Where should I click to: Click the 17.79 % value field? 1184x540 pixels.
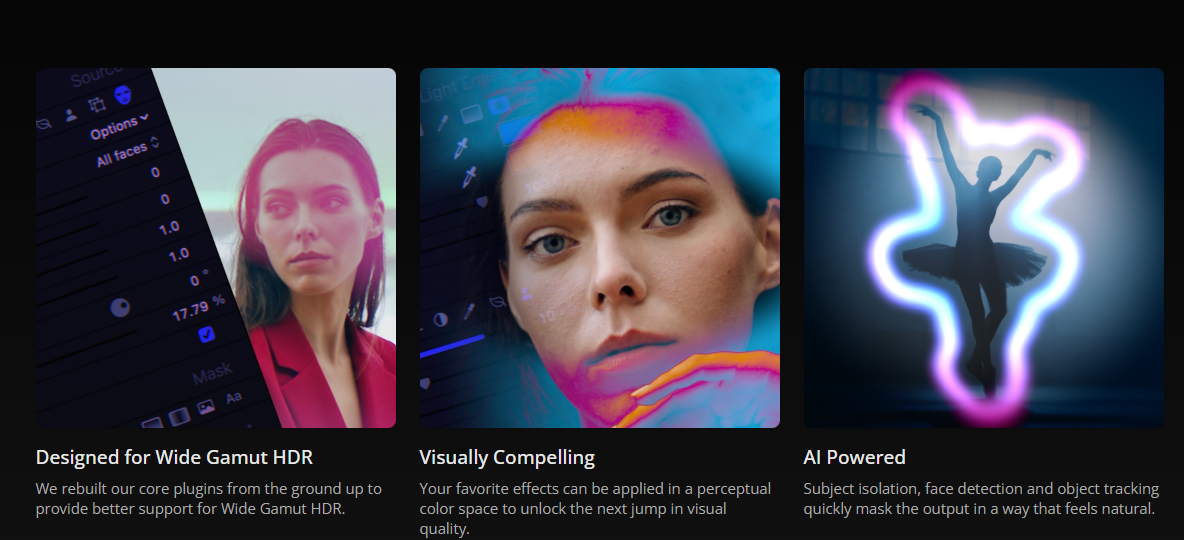pyautogui.click(x=199, y=309)
